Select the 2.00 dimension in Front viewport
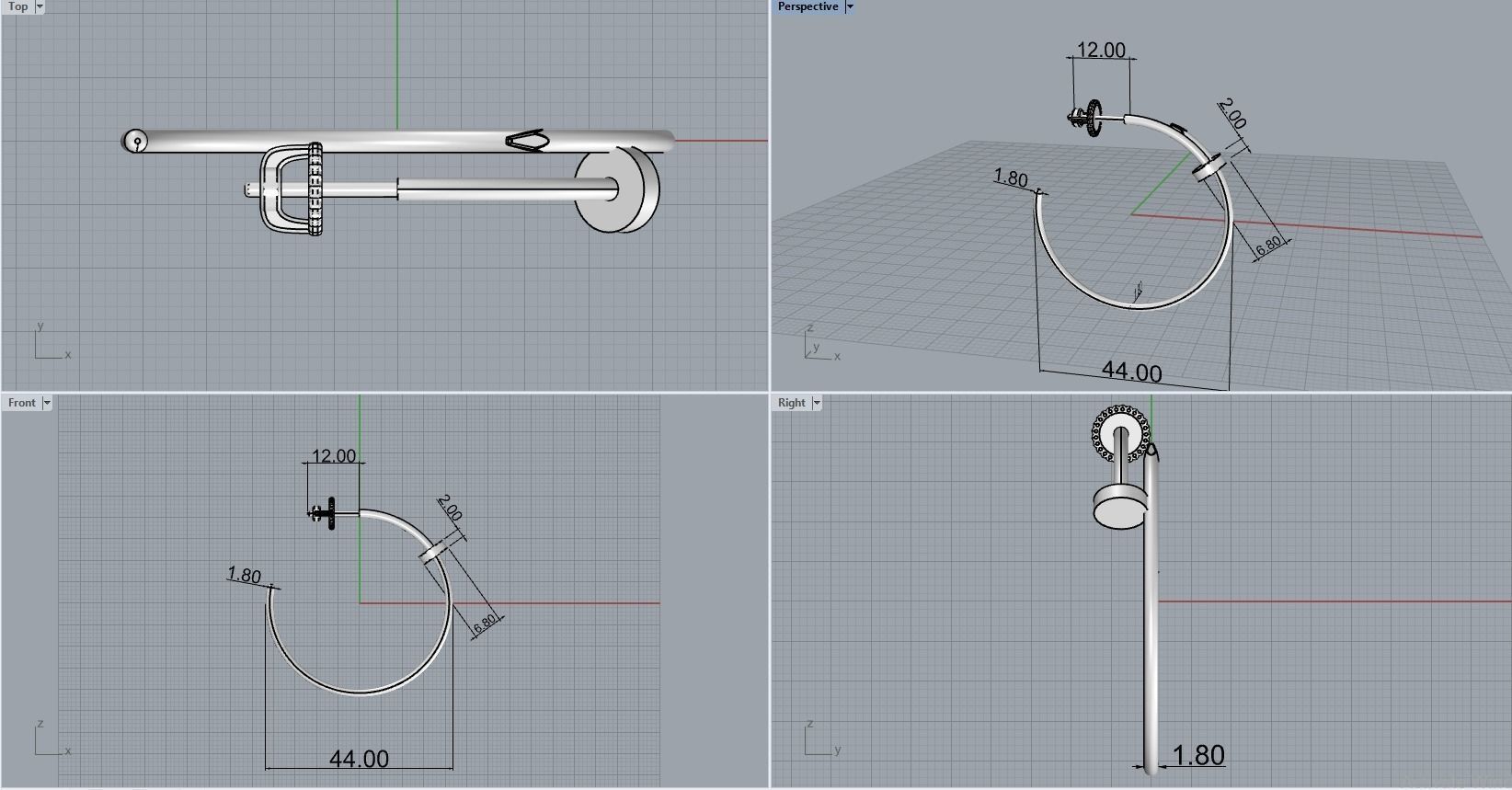Screen dimensions: 1512x790 [x=450, y=508]
